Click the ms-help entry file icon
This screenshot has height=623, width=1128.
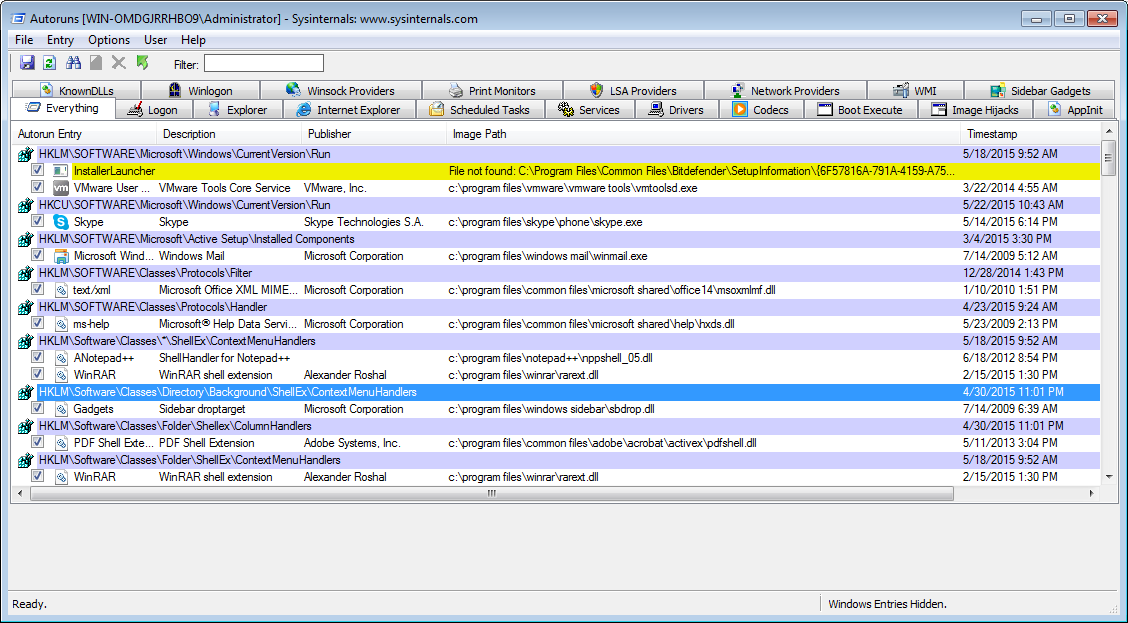[x=61, y=324]
